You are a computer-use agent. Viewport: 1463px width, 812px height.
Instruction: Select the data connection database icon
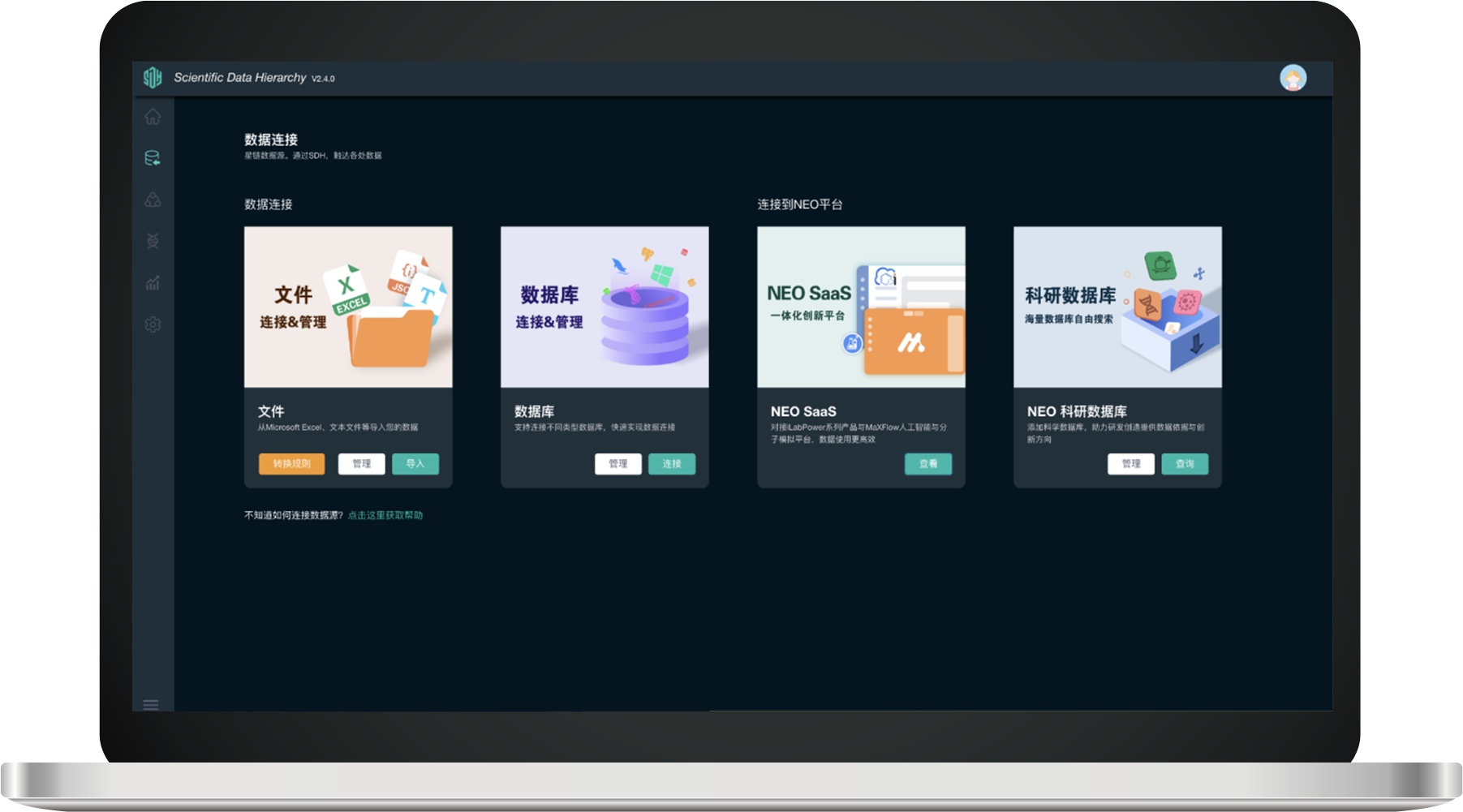[x=153, y=158]
